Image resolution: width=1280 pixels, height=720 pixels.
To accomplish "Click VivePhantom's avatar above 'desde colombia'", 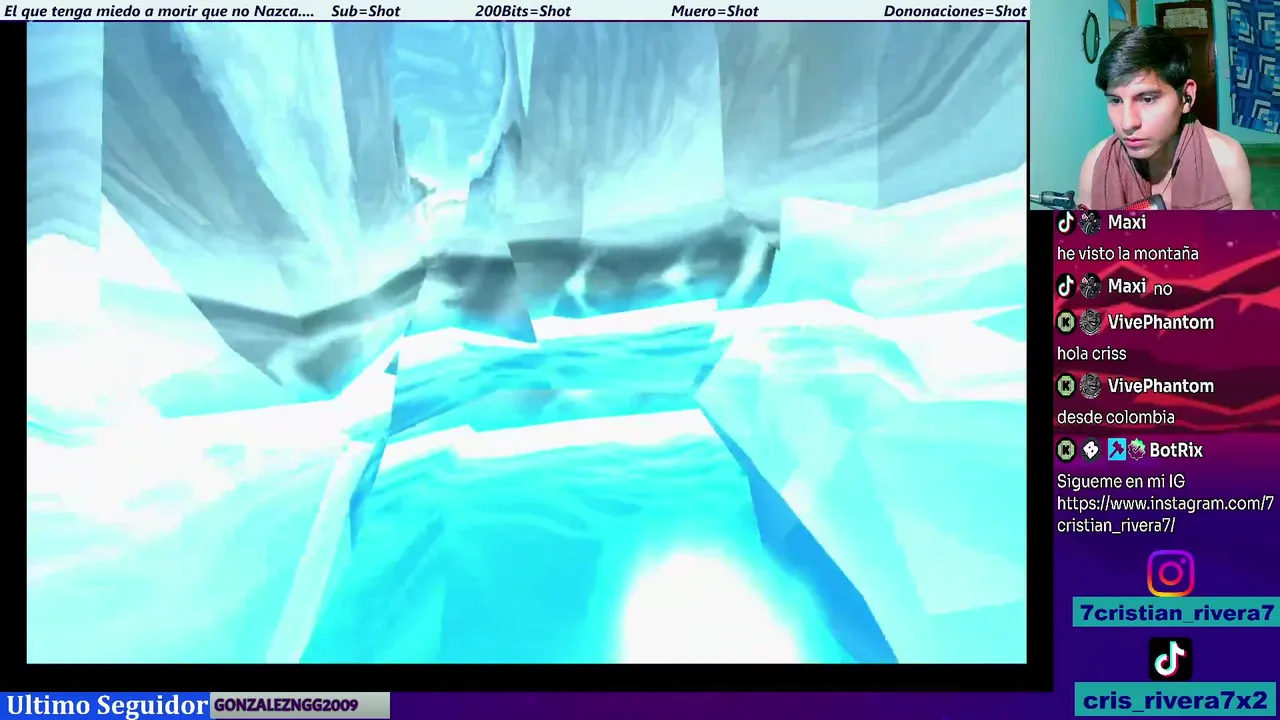I will coord(1090,386).
